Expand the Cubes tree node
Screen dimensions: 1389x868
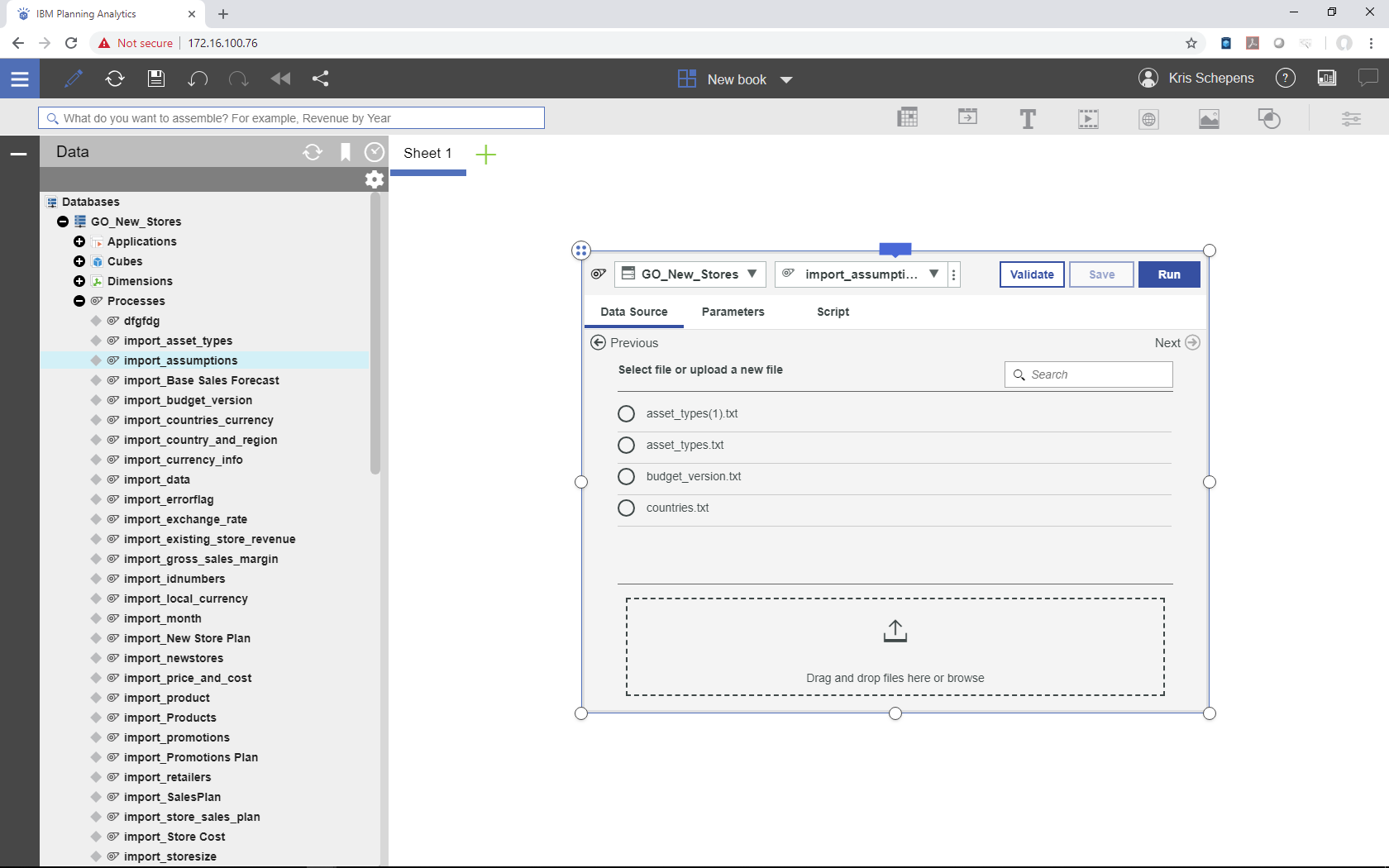[x=79, y=261]
